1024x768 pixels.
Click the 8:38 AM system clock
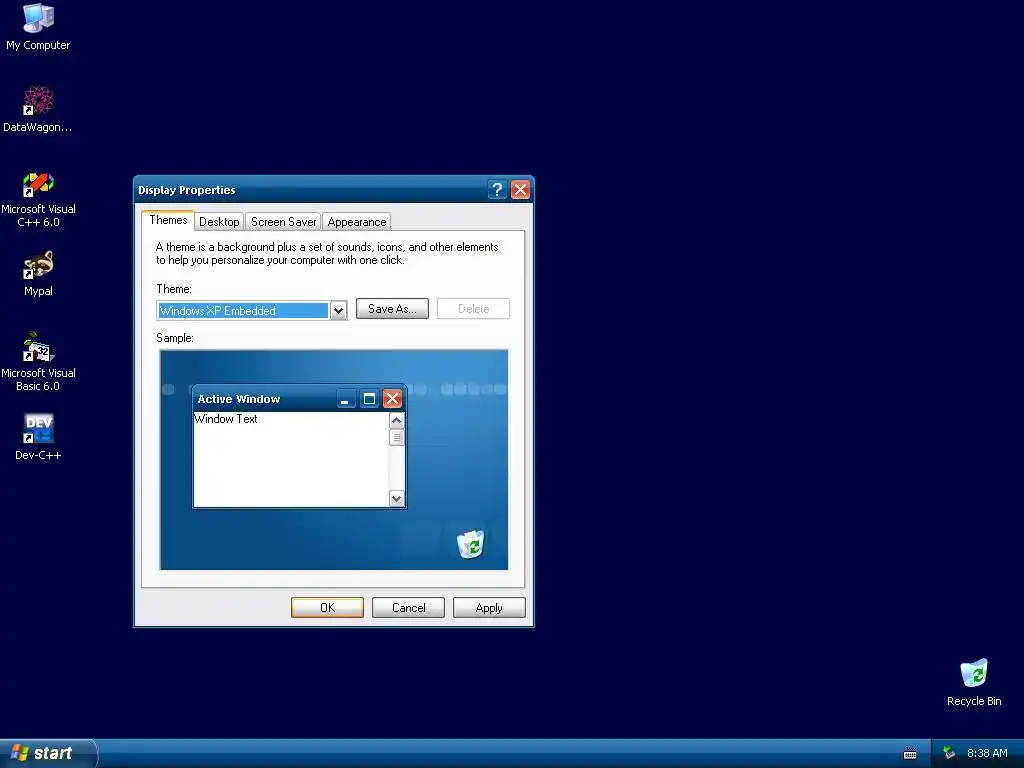[987, 753]
